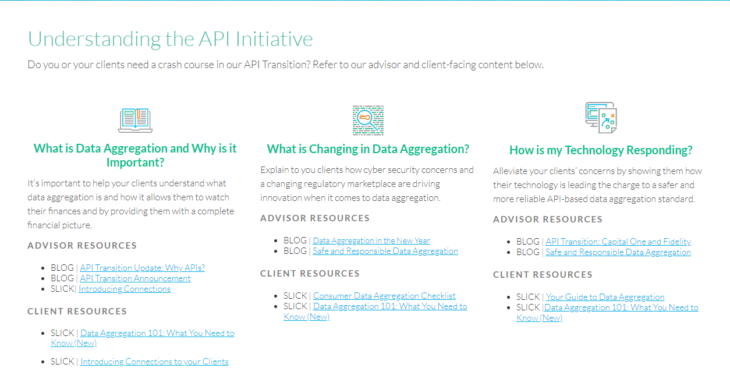Click the intro sentence about the API Transition crash course
The height and width of the screenshot is (375, 730).
point(285,65)
